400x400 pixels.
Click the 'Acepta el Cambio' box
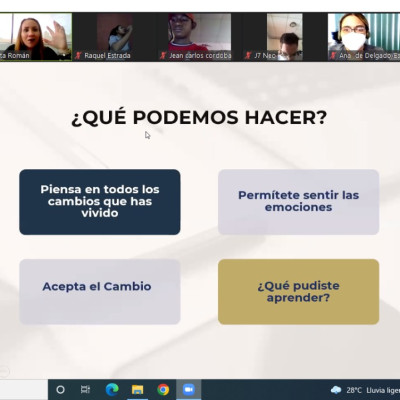(100, 292)
